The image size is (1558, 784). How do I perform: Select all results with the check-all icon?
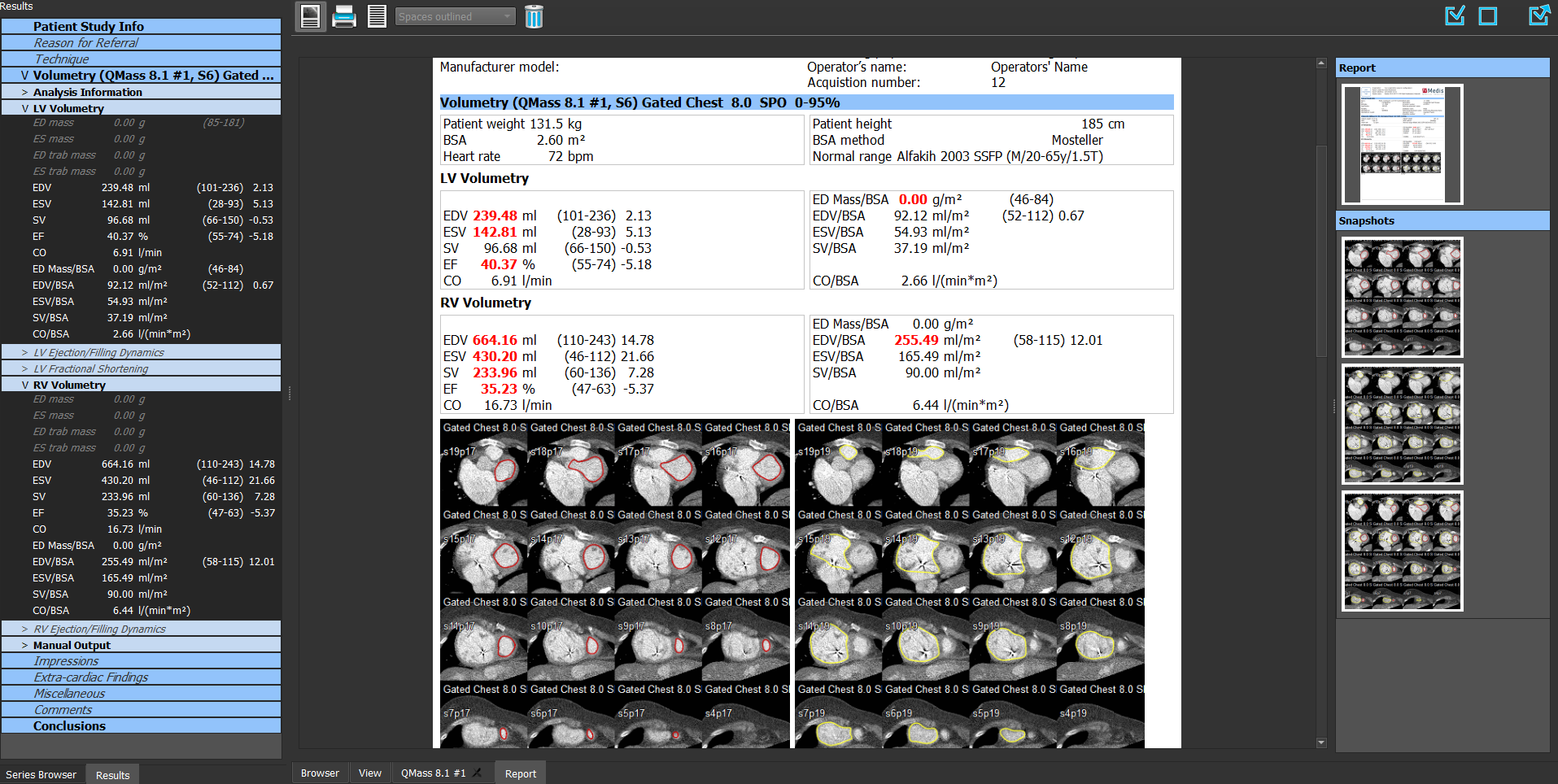tap(1455, 15)
